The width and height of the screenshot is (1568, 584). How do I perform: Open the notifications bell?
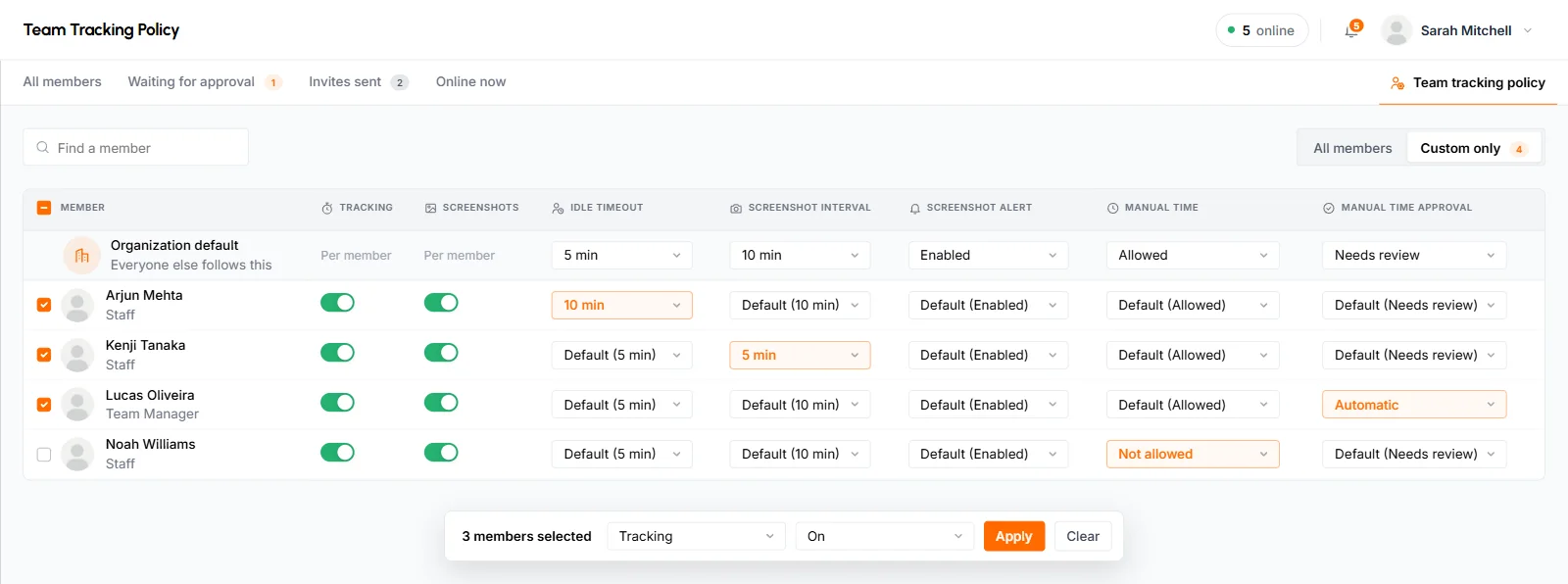[x=1351, y=30]
